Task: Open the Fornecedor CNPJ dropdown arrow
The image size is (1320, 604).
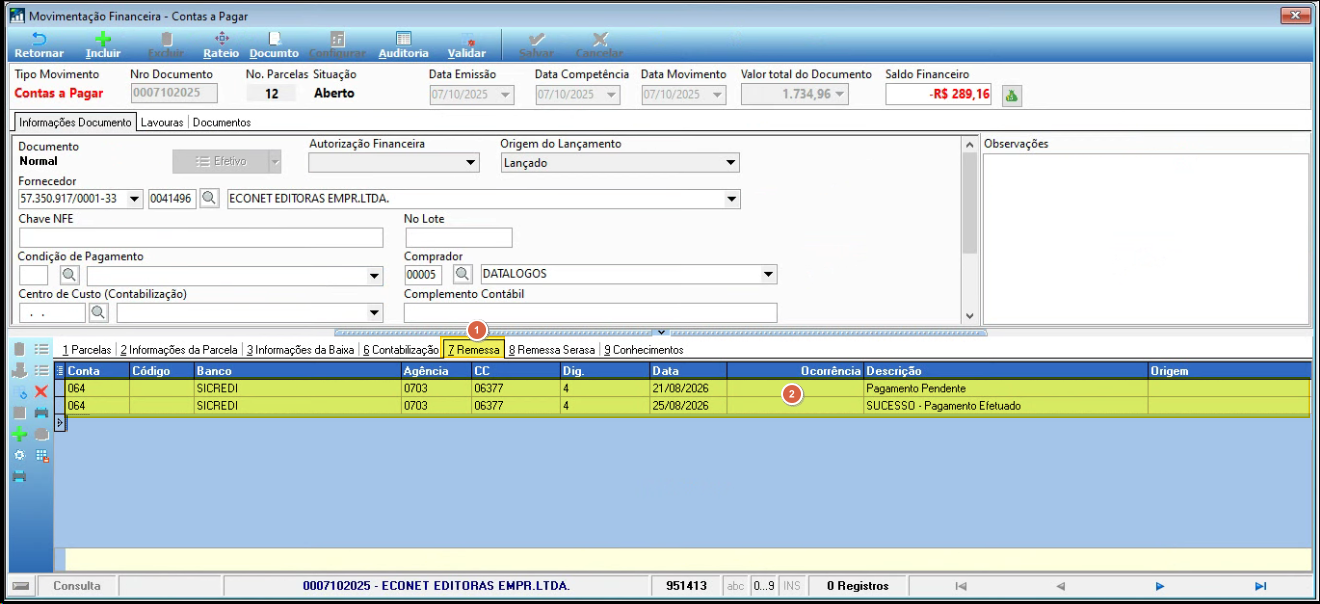Action: click(135, 198)
